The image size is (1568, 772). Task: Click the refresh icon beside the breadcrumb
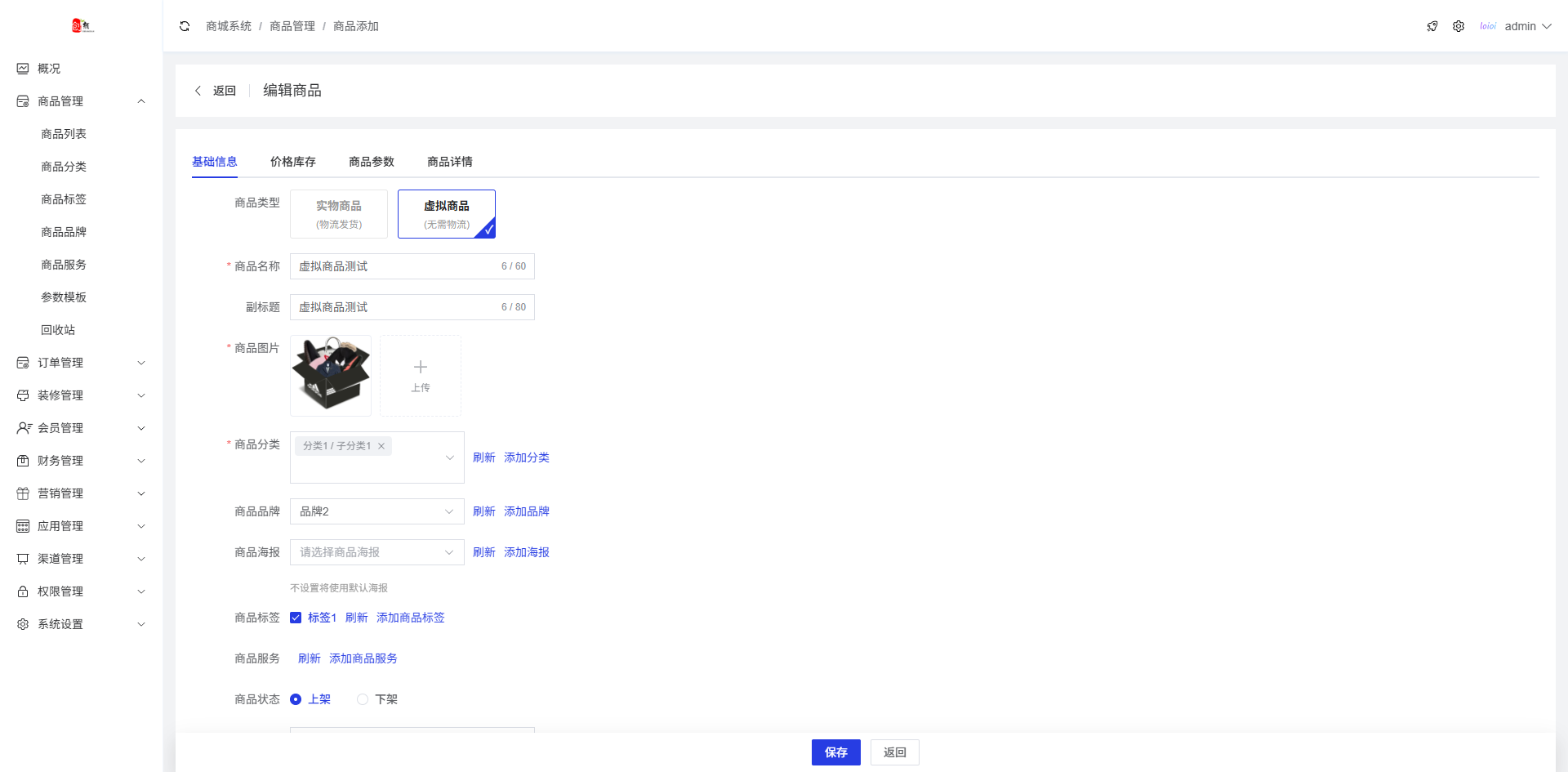pos(185,26)
